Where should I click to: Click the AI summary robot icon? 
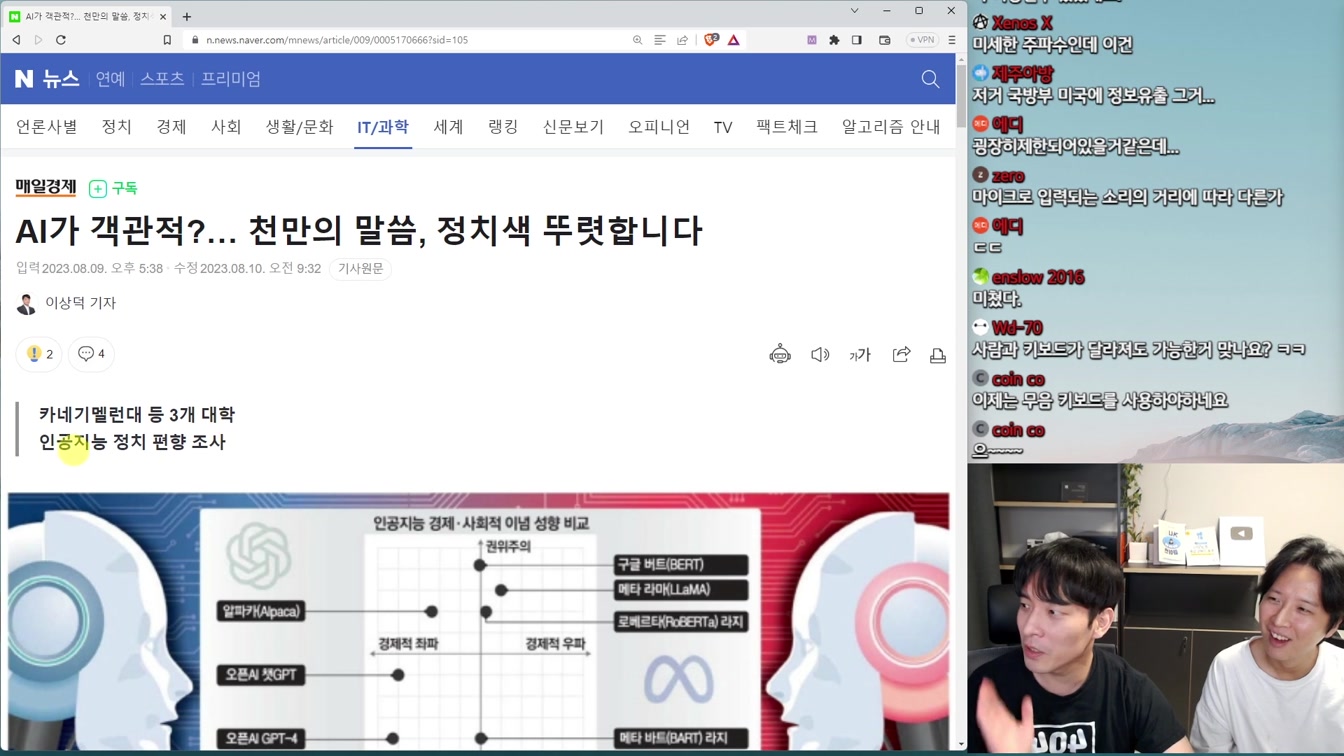tap(780, 355)
